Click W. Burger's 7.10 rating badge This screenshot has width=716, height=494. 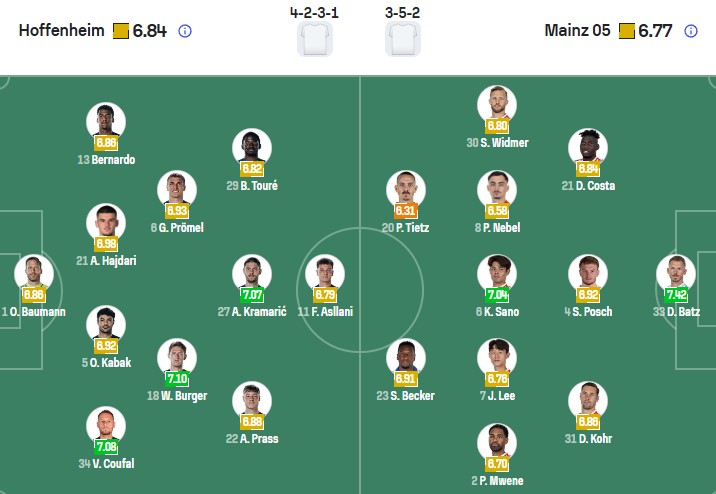pos(177,379)
